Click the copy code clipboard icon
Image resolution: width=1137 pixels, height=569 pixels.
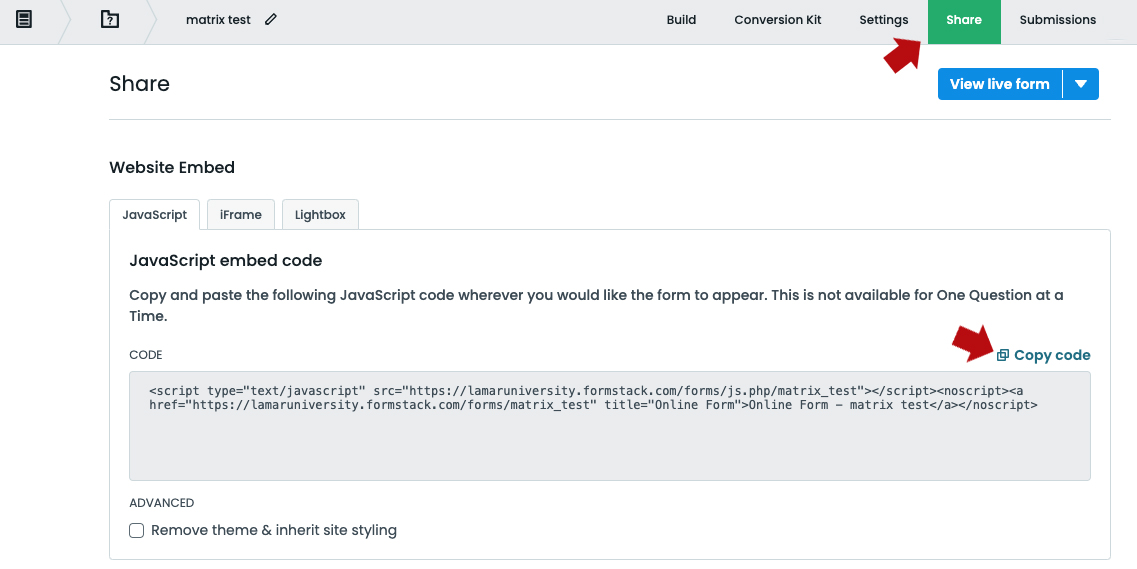pyautogui.click(x=1003, y=355)
